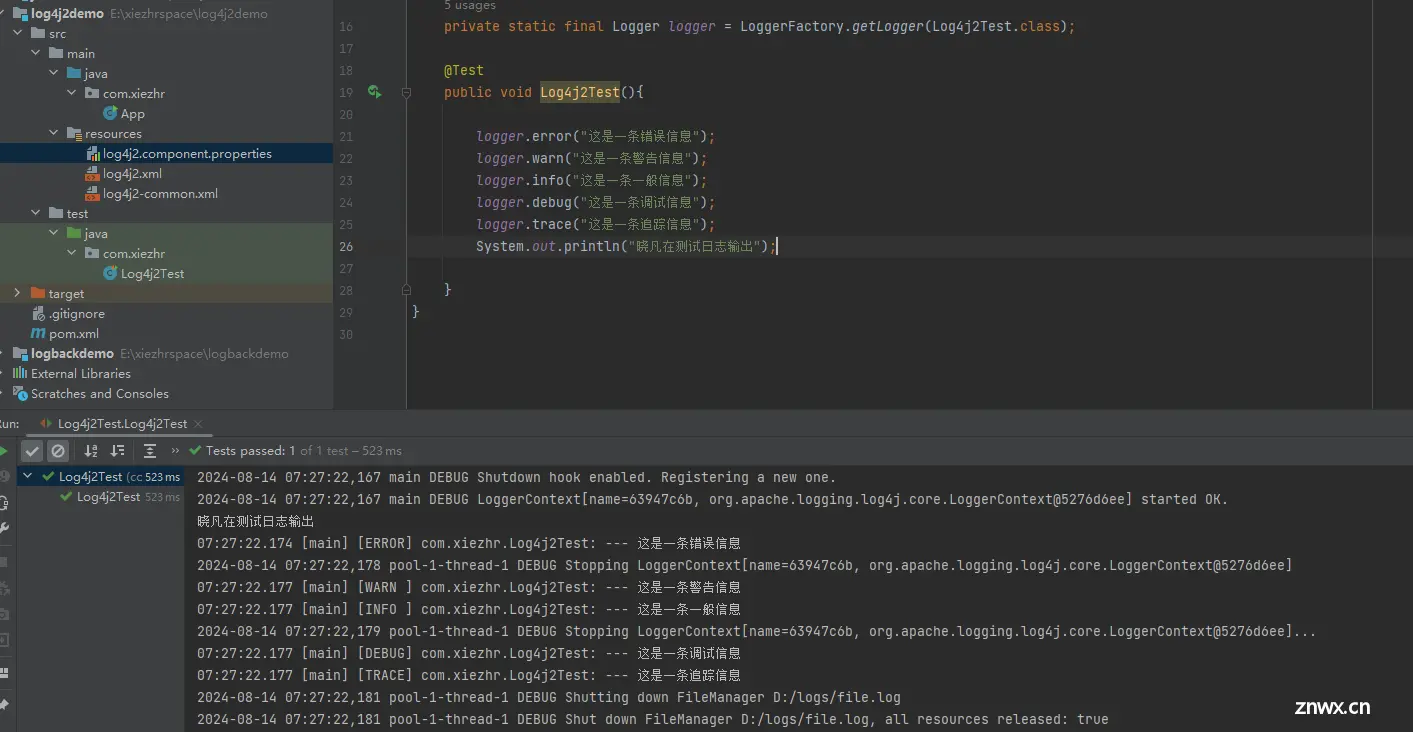This screenshot has height=732, width=1413.
Task: Select the Log4j2Test.Log4j2Test run tab
Action: click(x=122, y=424)
